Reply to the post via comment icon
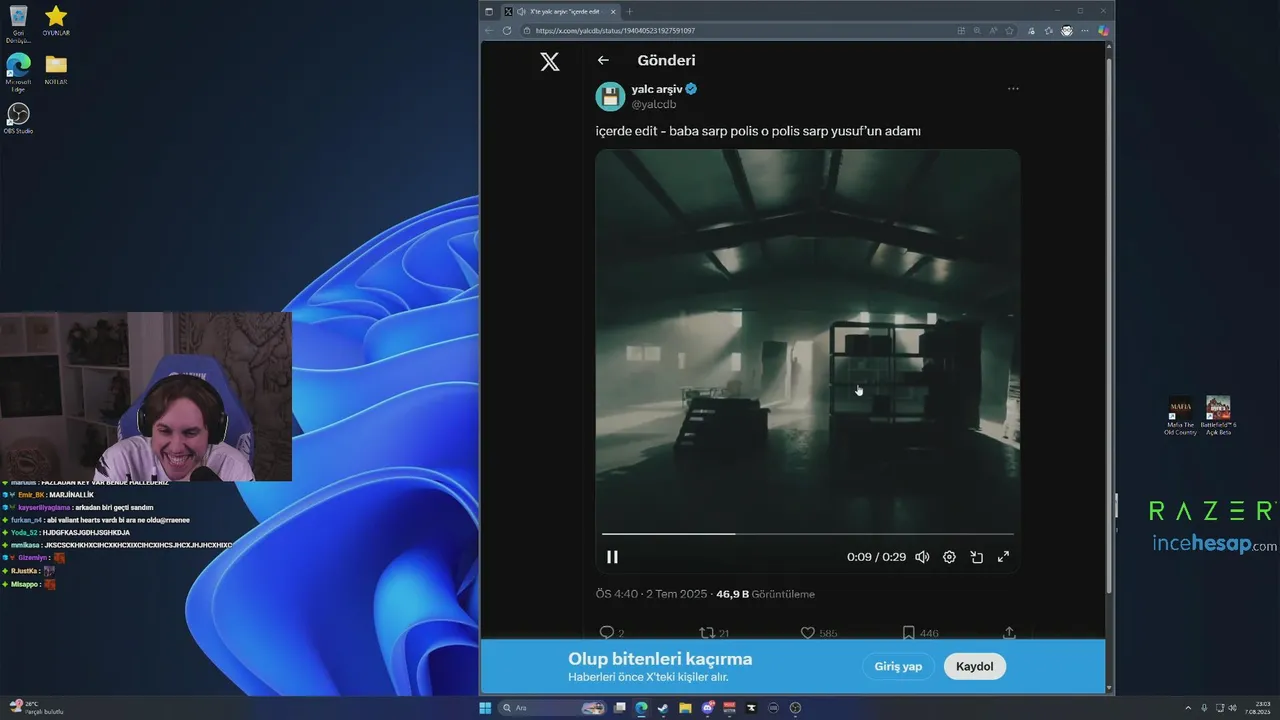The width and height of the screenshot is (1280, 720). pos(606,633)
